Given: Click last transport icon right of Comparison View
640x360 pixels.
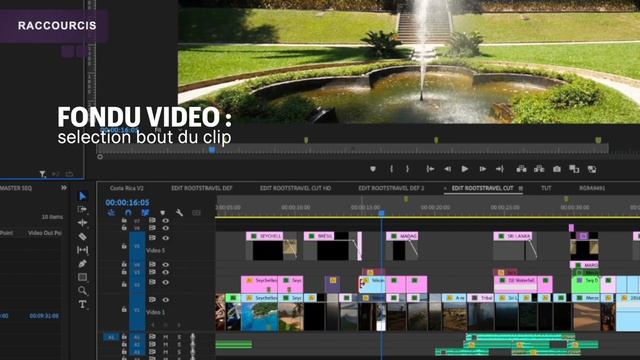Looking at the screenshot, I should click(x=592, y=169).
